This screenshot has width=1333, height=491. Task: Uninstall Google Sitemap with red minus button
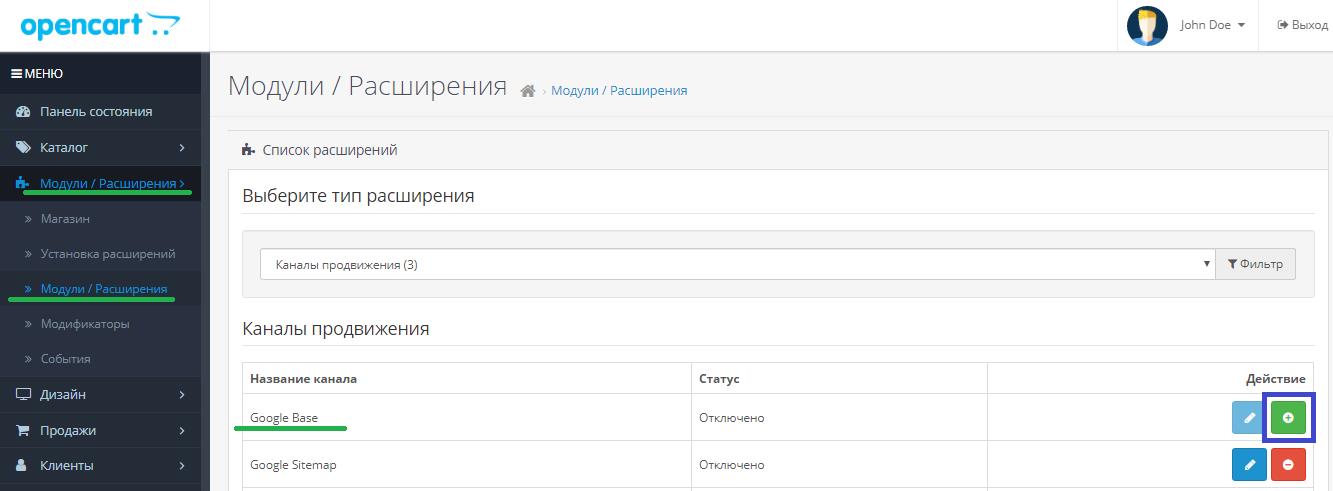pyautogui.click(x=1288, y=465)
